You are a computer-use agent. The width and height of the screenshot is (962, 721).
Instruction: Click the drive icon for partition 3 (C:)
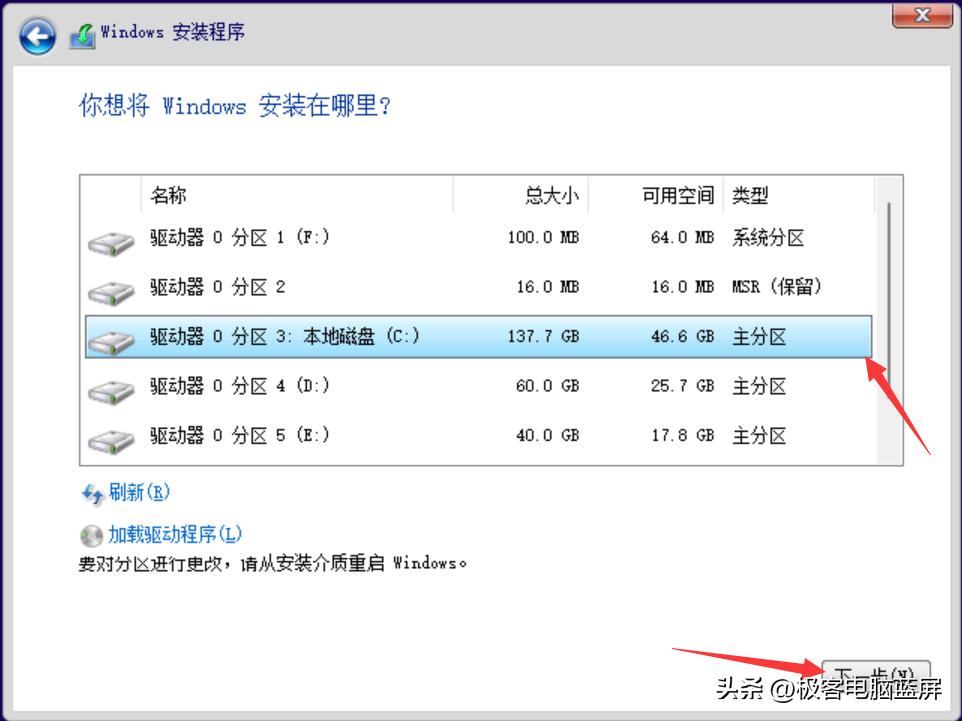coord(111,342)
